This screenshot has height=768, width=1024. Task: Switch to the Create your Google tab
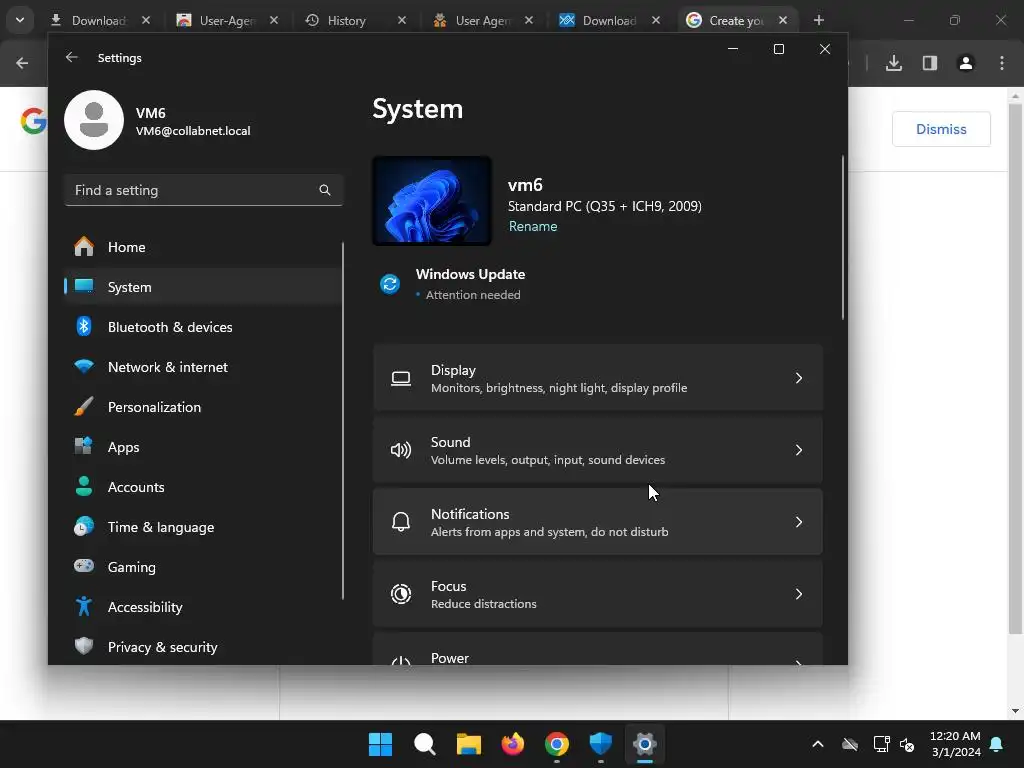[736, 21]
